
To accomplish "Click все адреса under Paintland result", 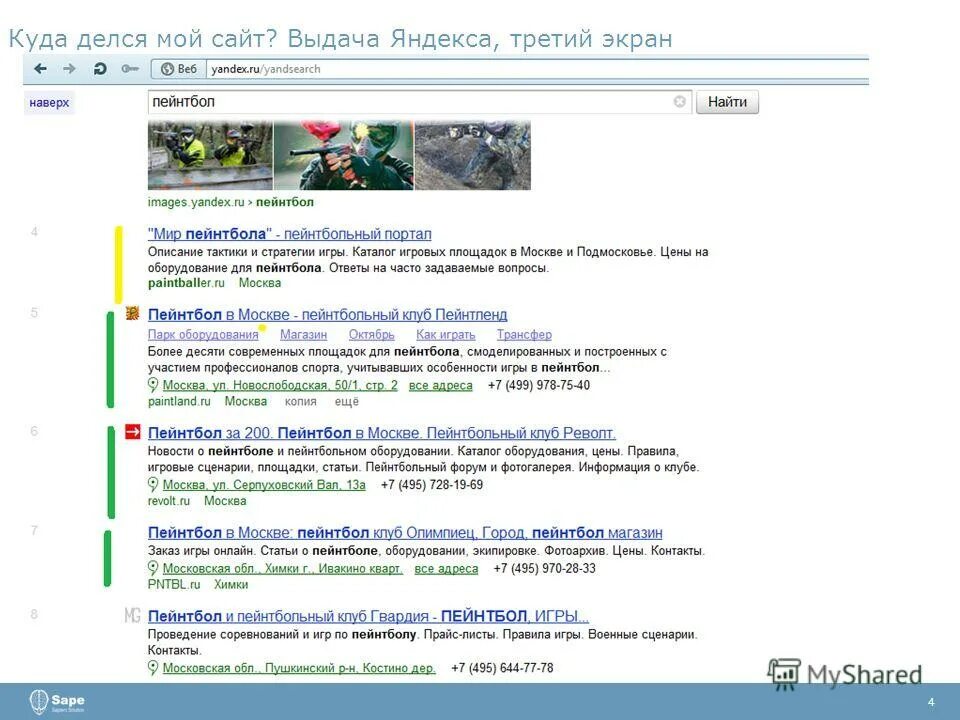I will pyautogui.click(x=440, y=385).
